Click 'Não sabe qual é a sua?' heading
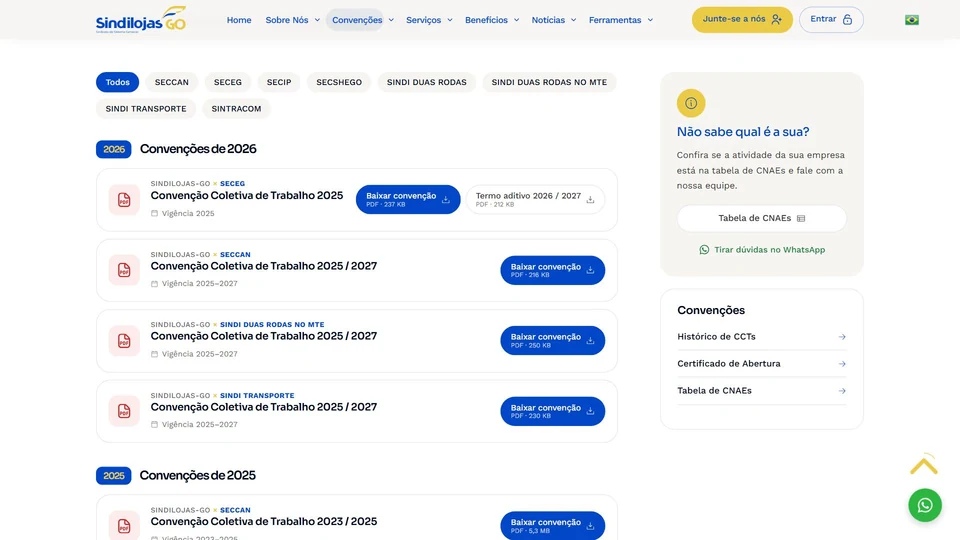Screen dimensions: 960x540 coord(743,132)
